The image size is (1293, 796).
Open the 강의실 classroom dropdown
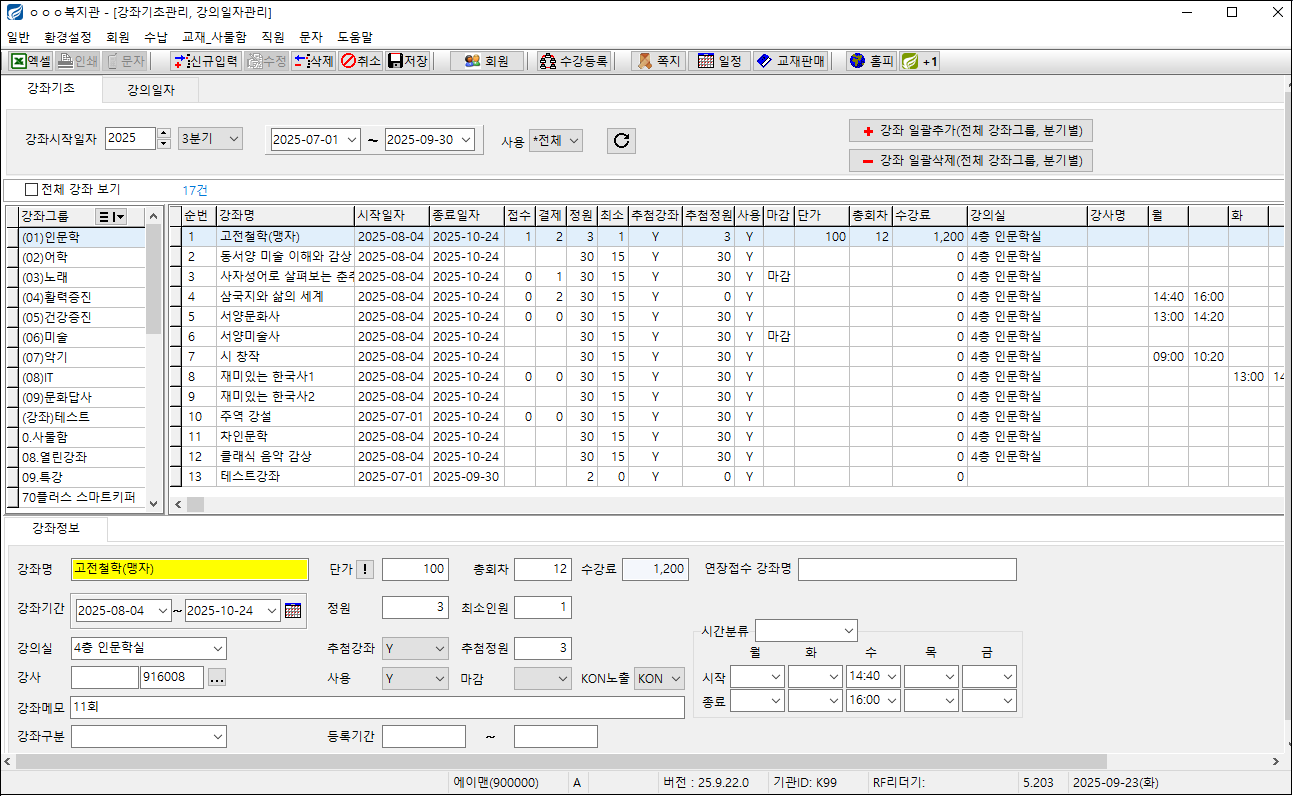[x=217, y=648]
